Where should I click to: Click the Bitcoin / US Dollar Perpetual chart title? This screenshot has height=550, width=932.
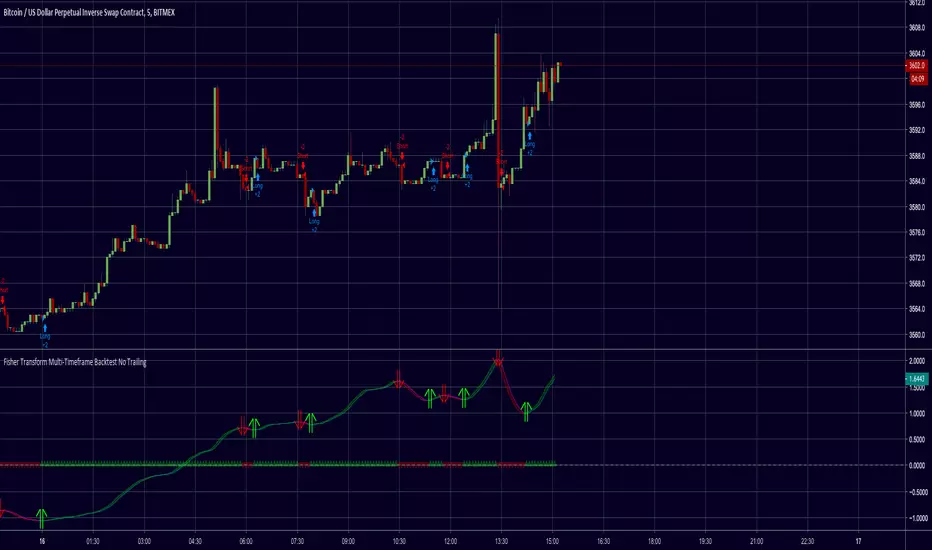[x=89, y=12]
